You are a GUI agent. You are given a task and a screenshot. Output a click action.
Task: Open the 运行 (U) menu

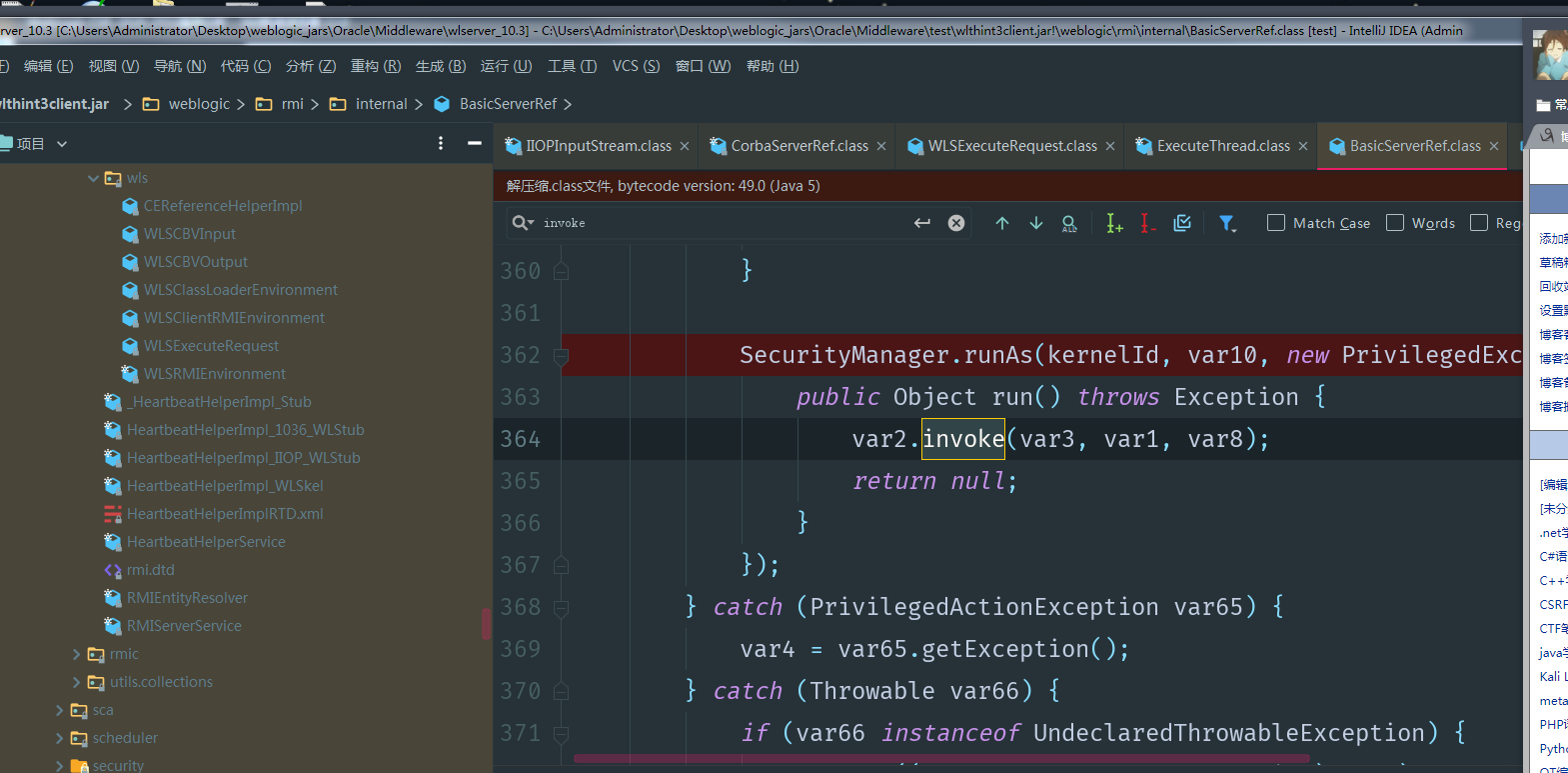[506, 66]
